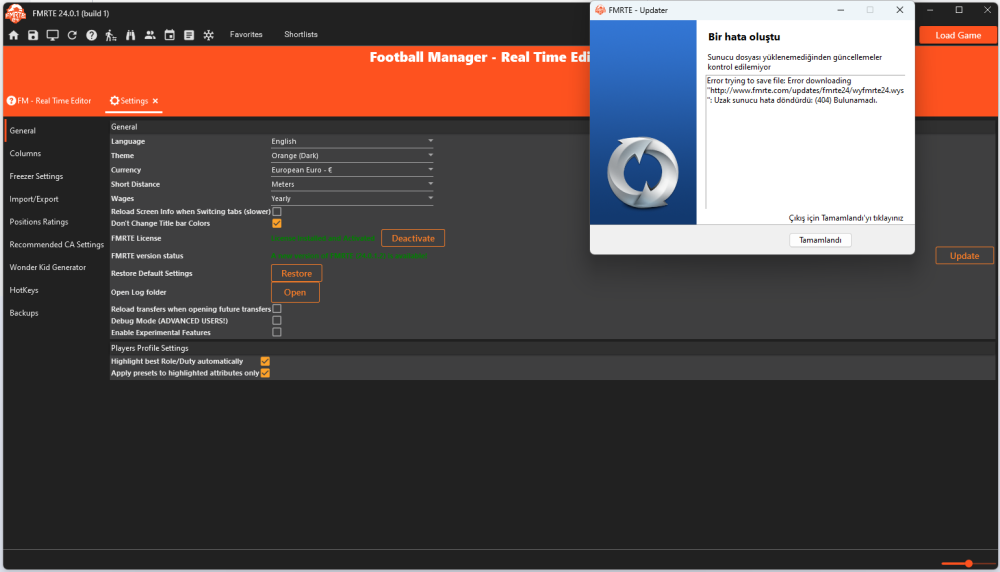Close the Settings tab with X
Screen dimensions: 1000x572
pos(155,101)
